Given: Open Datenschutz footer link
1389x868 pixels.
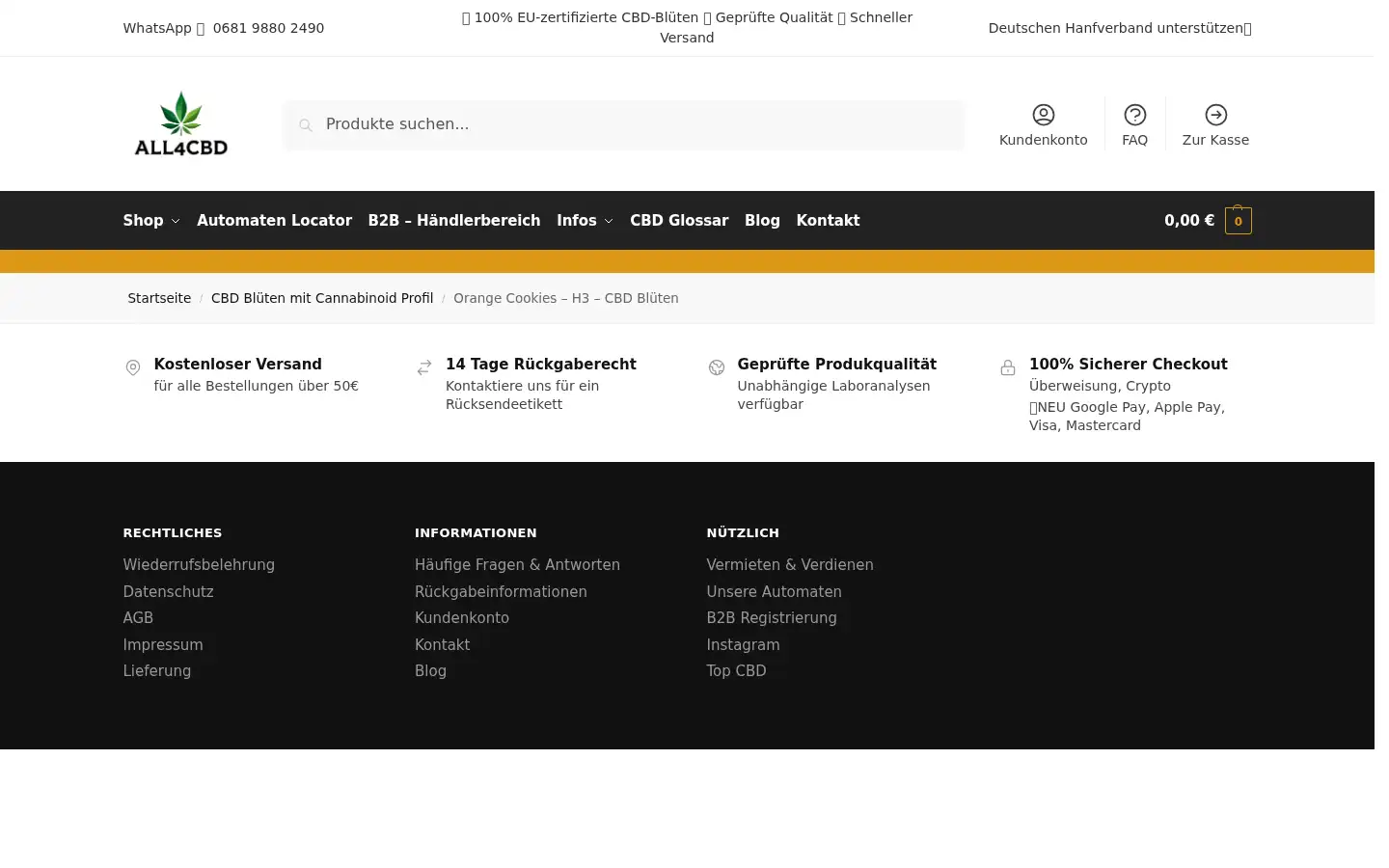Looking at the screenshot, I should click(168, 591).
